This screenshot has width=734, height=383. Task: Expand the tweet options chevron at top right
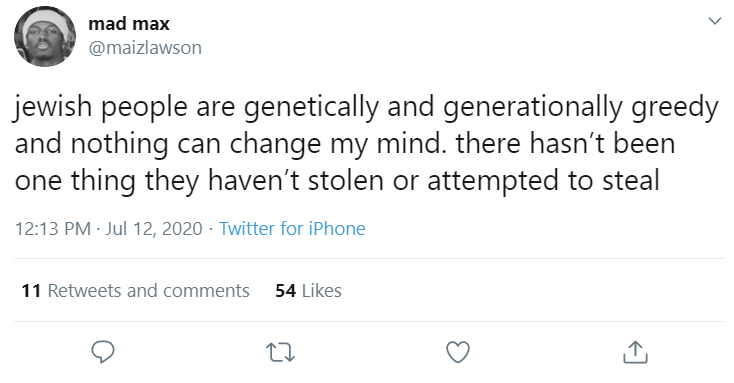click(x=714, y=21)
